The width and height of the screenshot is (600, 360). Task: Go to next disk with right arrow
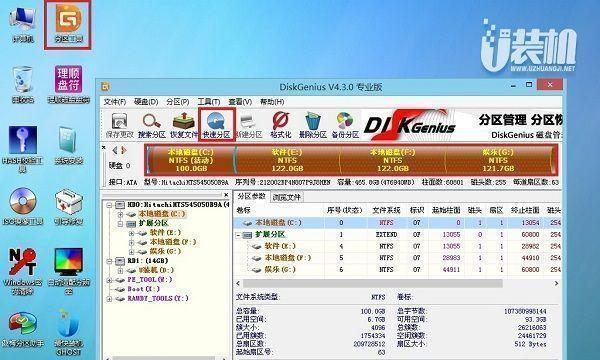(124, 150)
